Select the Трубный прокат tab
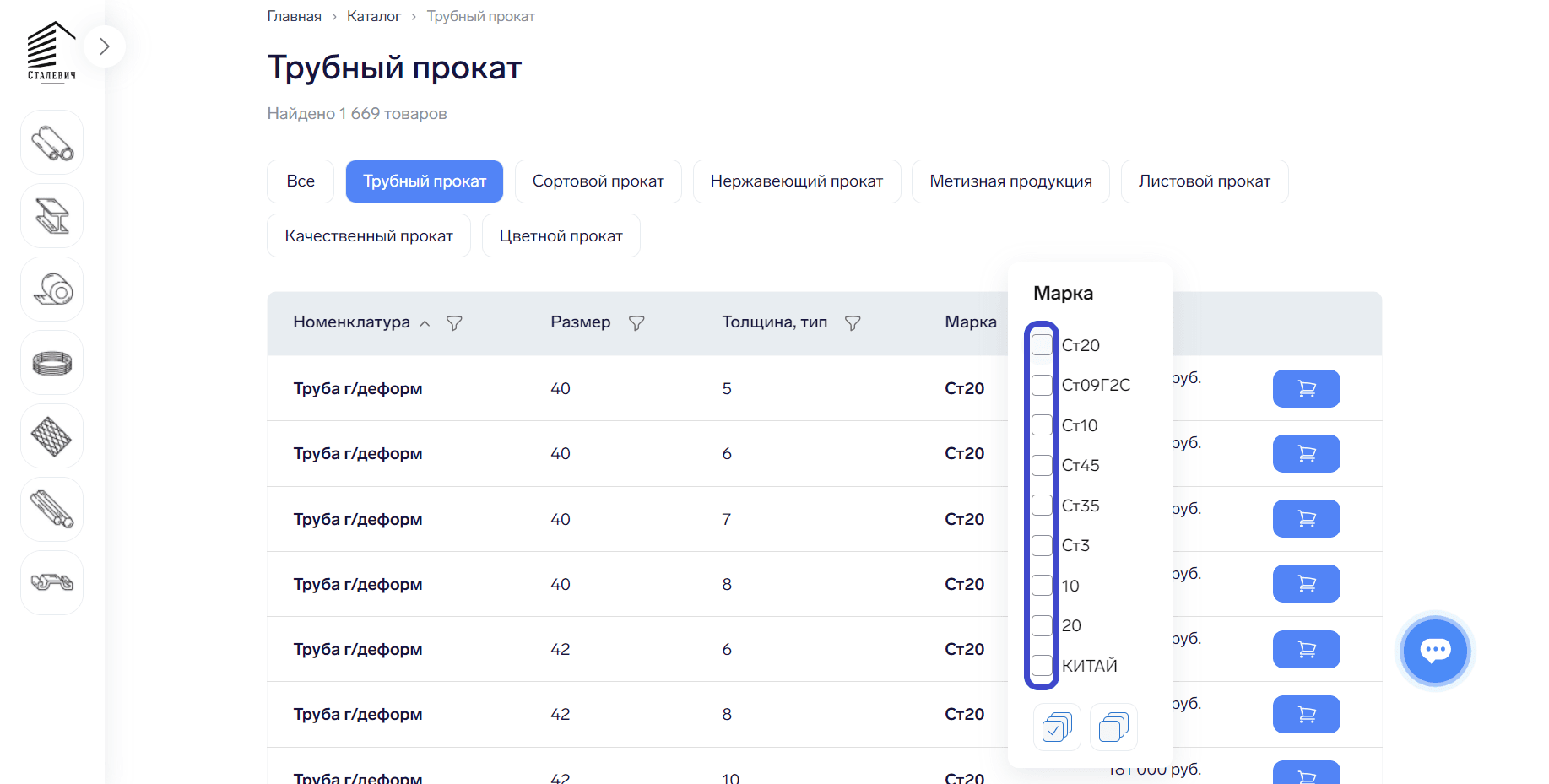The width and height of the screenshot is (1549, 784). [425, 181]
